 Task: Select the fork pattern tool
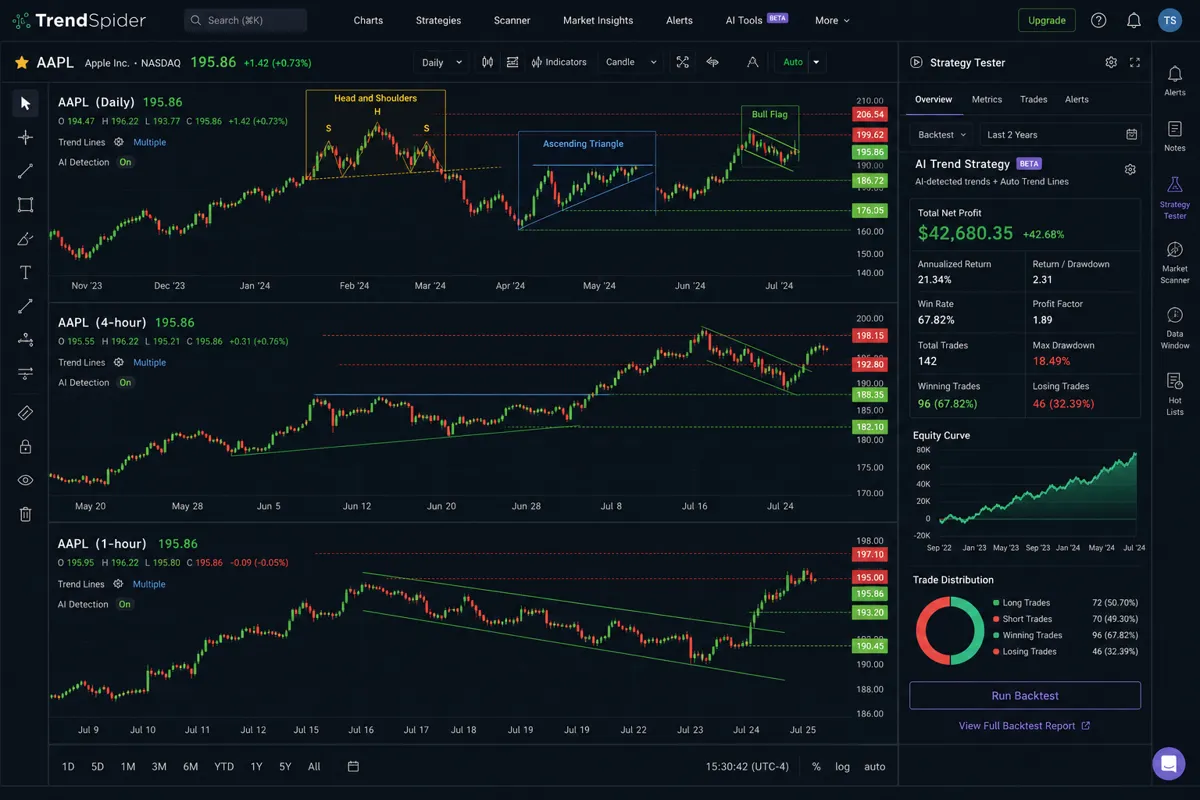[x=25, y=340]
